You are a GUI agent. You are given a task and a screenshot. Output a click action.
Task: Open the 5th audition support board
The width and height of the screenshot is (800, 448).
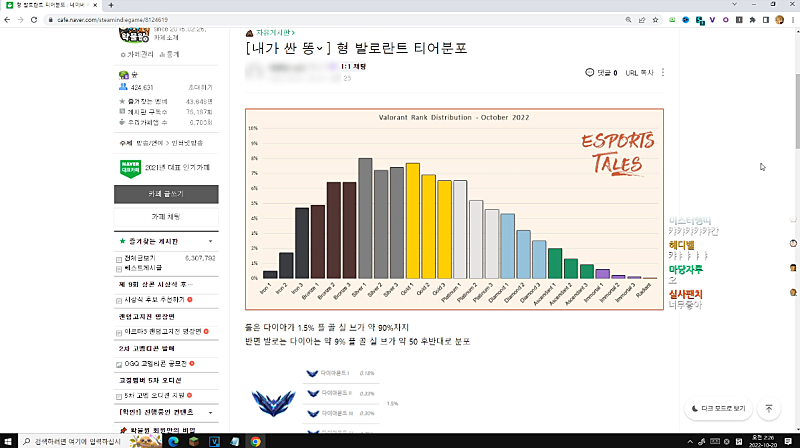(x=155, y=395)
